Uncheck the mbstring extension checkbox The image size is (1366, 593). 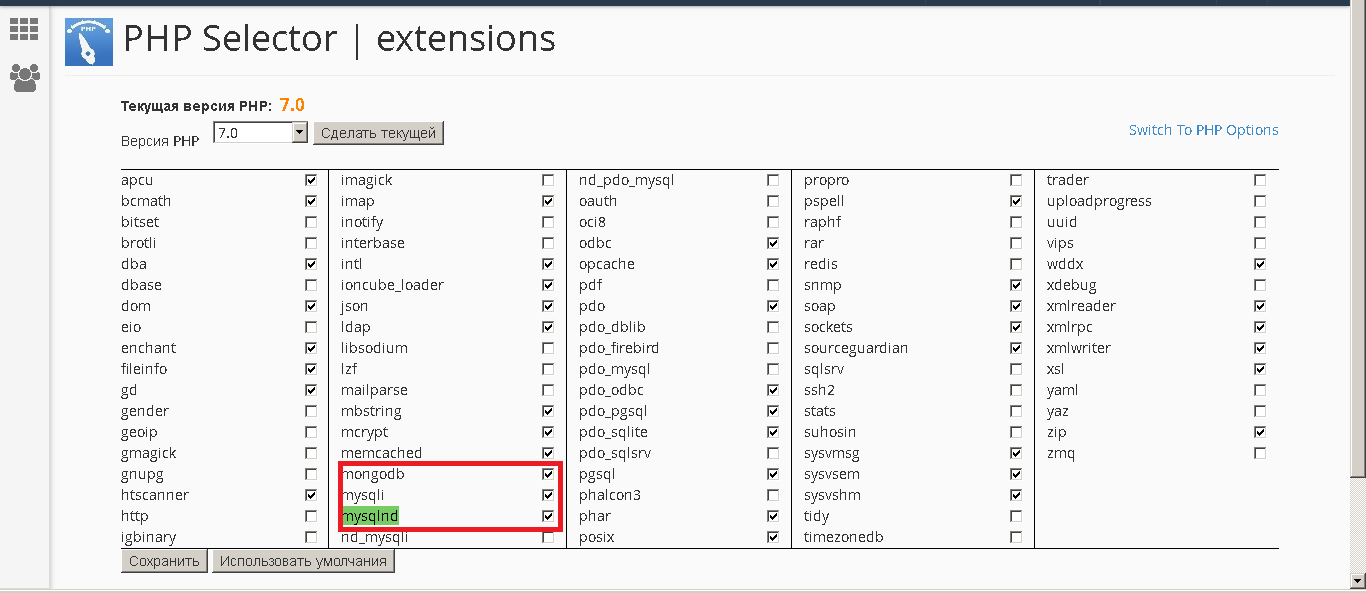(x=548, y=411)
